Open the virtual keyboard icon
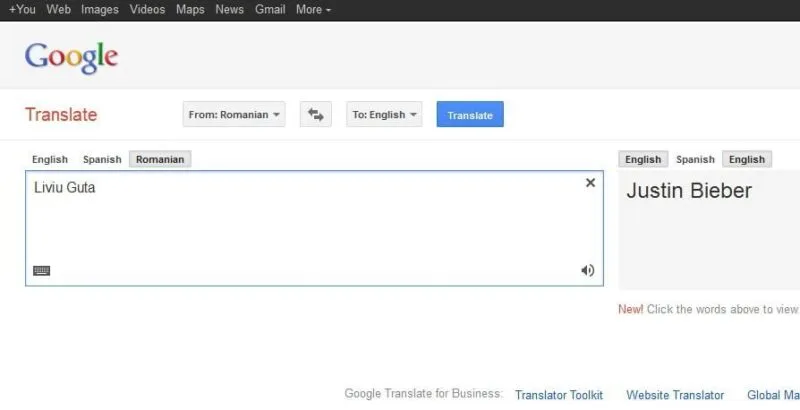Image resolution: width=800 pixels, height=410 pixels. tap(42, 271)
